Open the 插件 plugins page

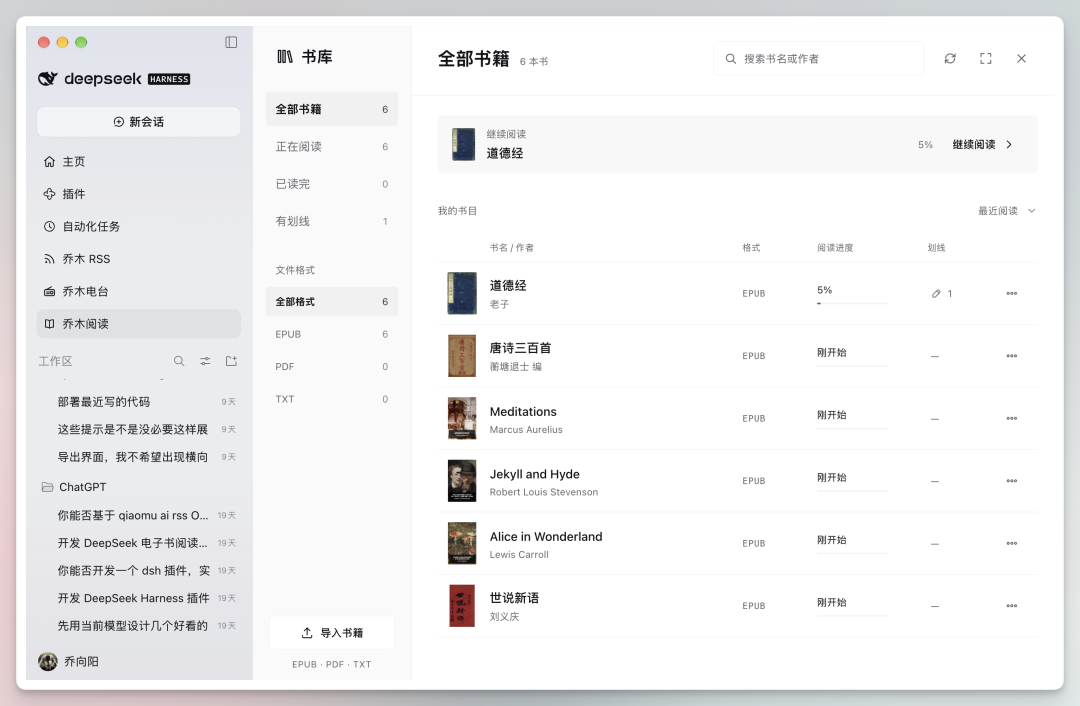[138, 194]
